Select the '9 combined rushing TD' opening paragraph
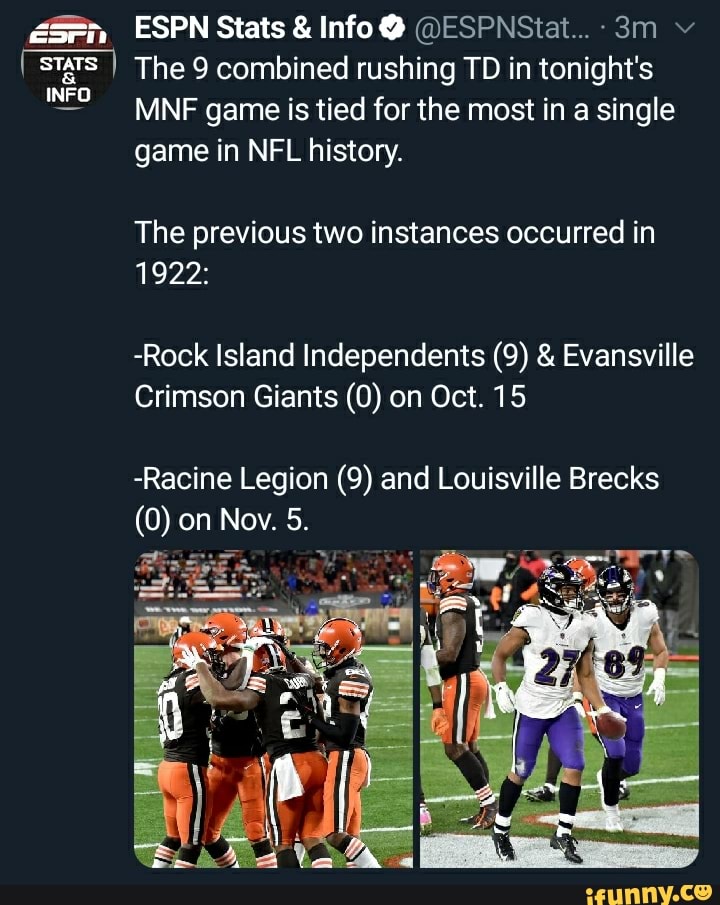 click(x=405, y=110)
